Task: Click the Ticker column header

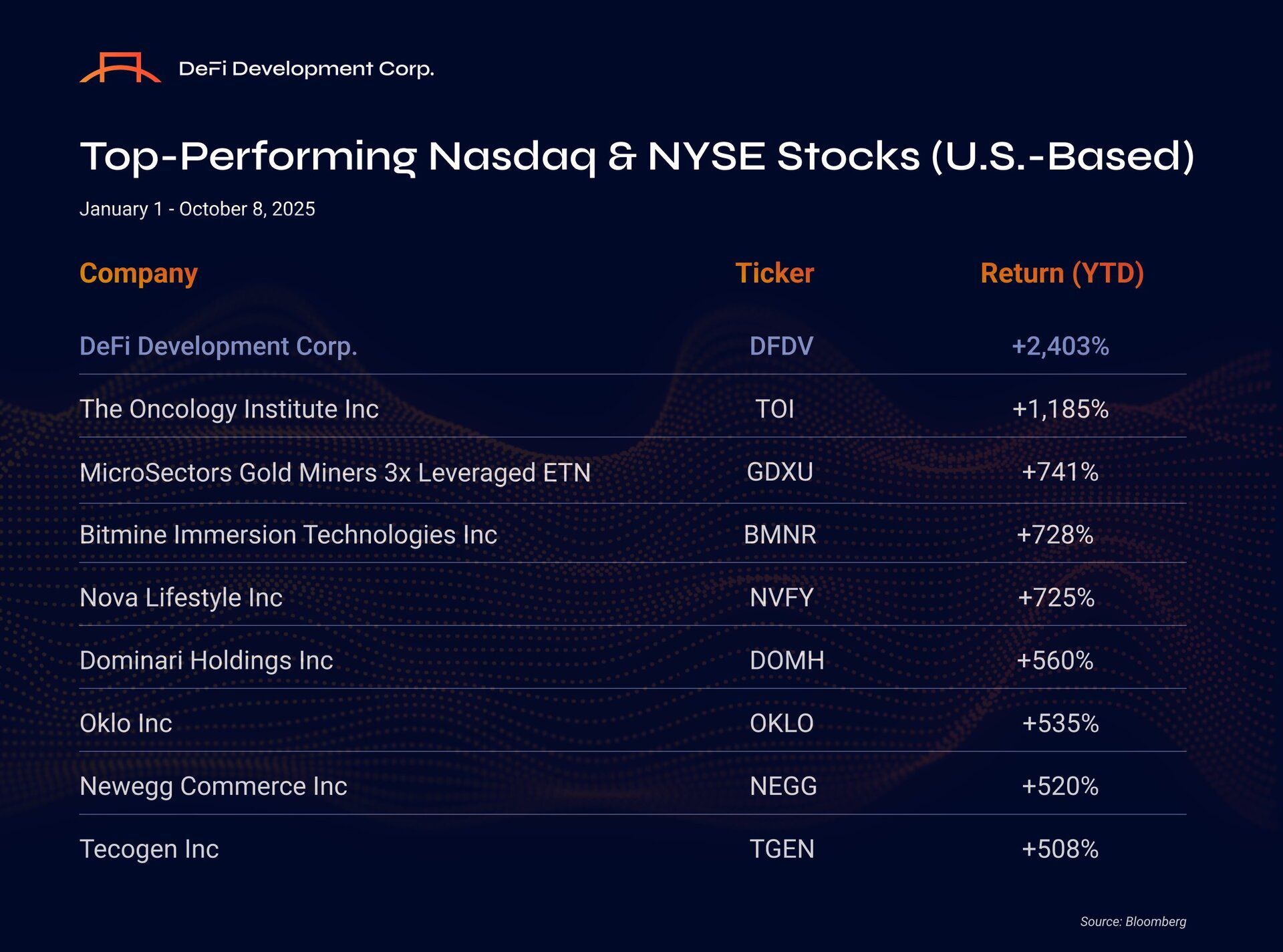Action: 774,273
